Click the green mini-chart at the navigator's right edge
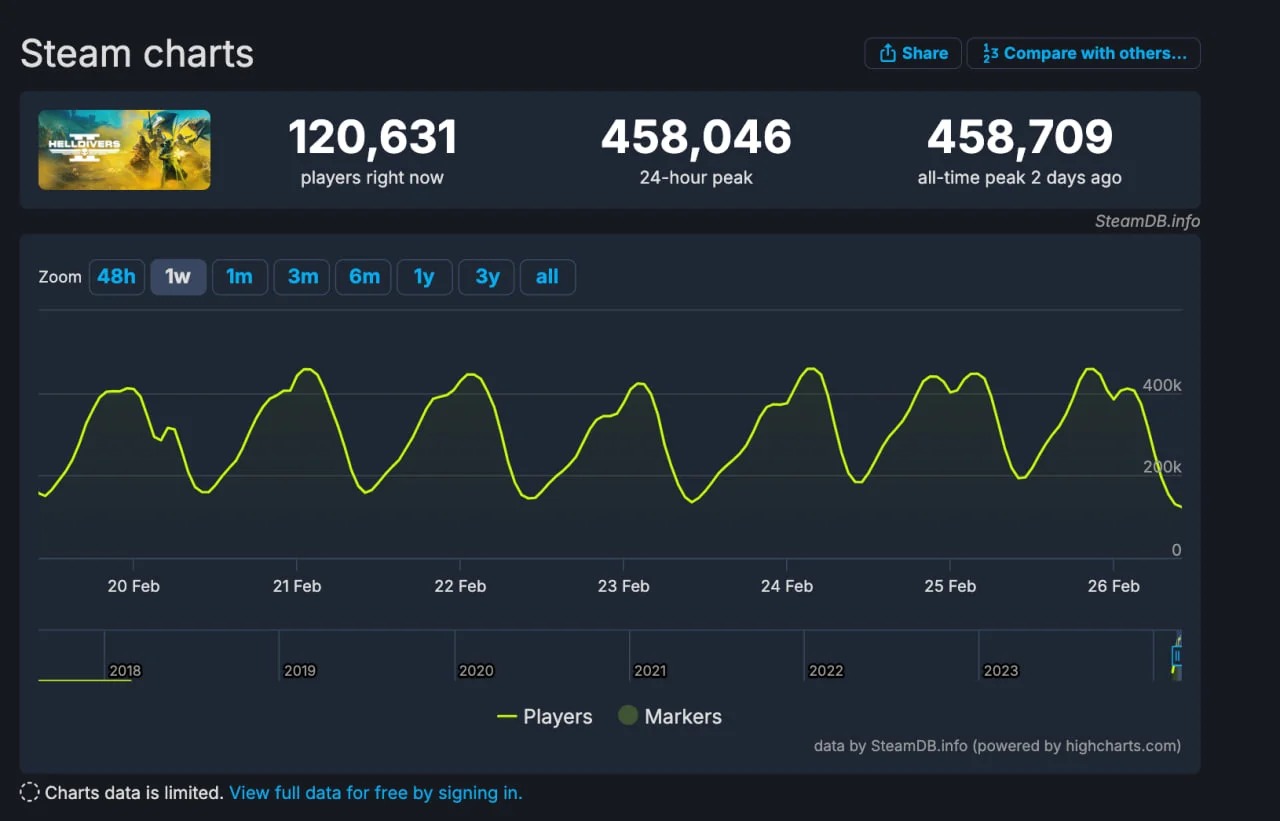 [1176, 660]
